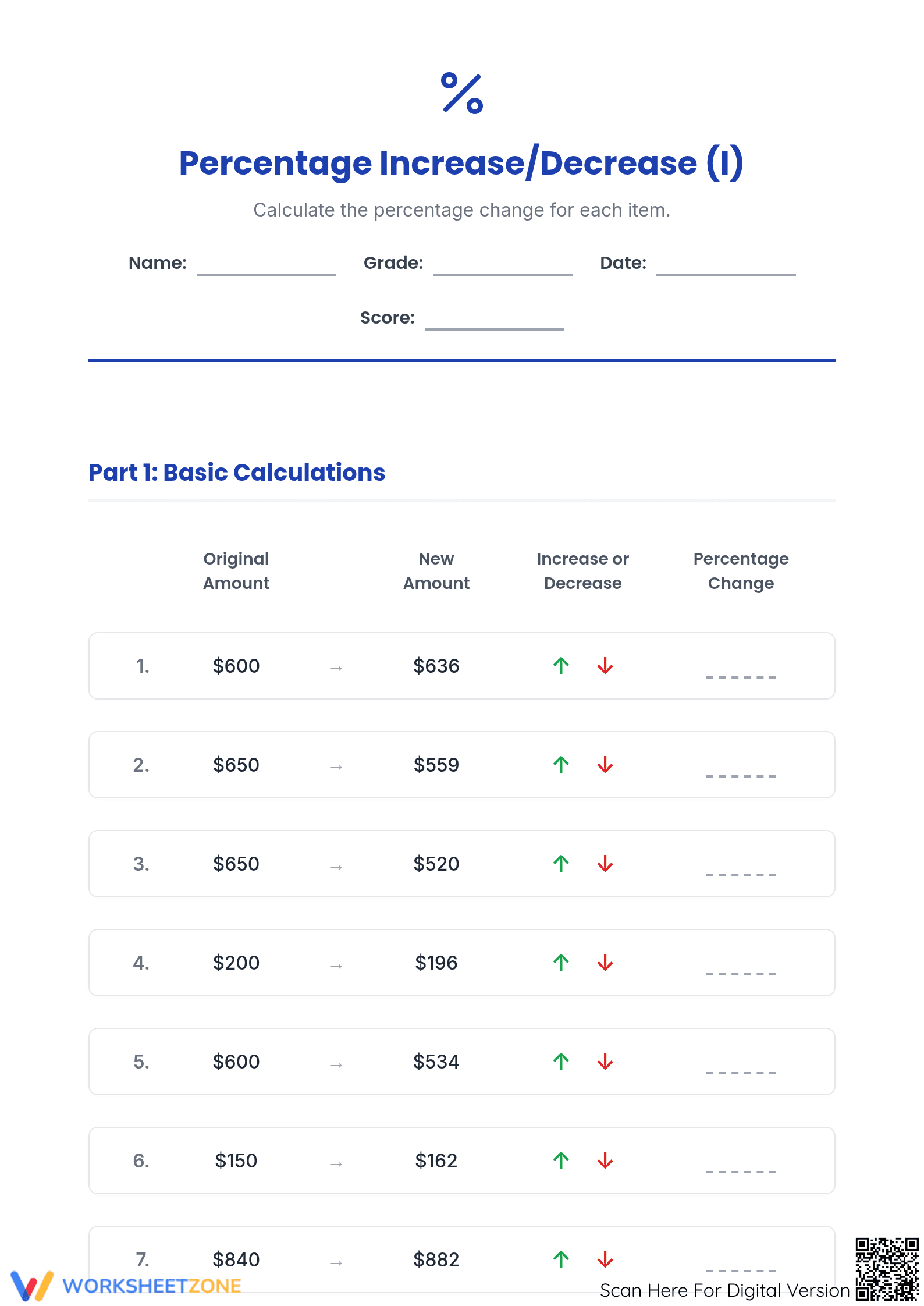Select the red down arrow for $650 to $520

pos(605,863)
